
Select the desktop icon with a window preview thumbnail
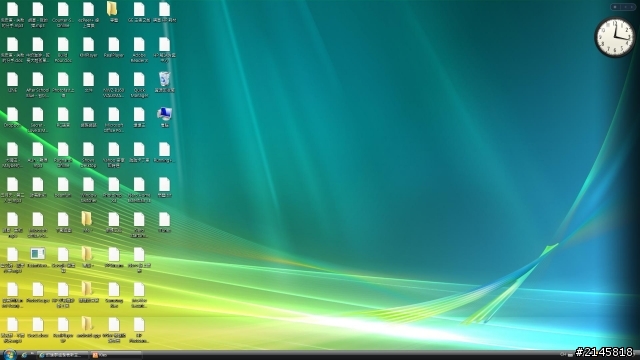(x=38, y=258)
